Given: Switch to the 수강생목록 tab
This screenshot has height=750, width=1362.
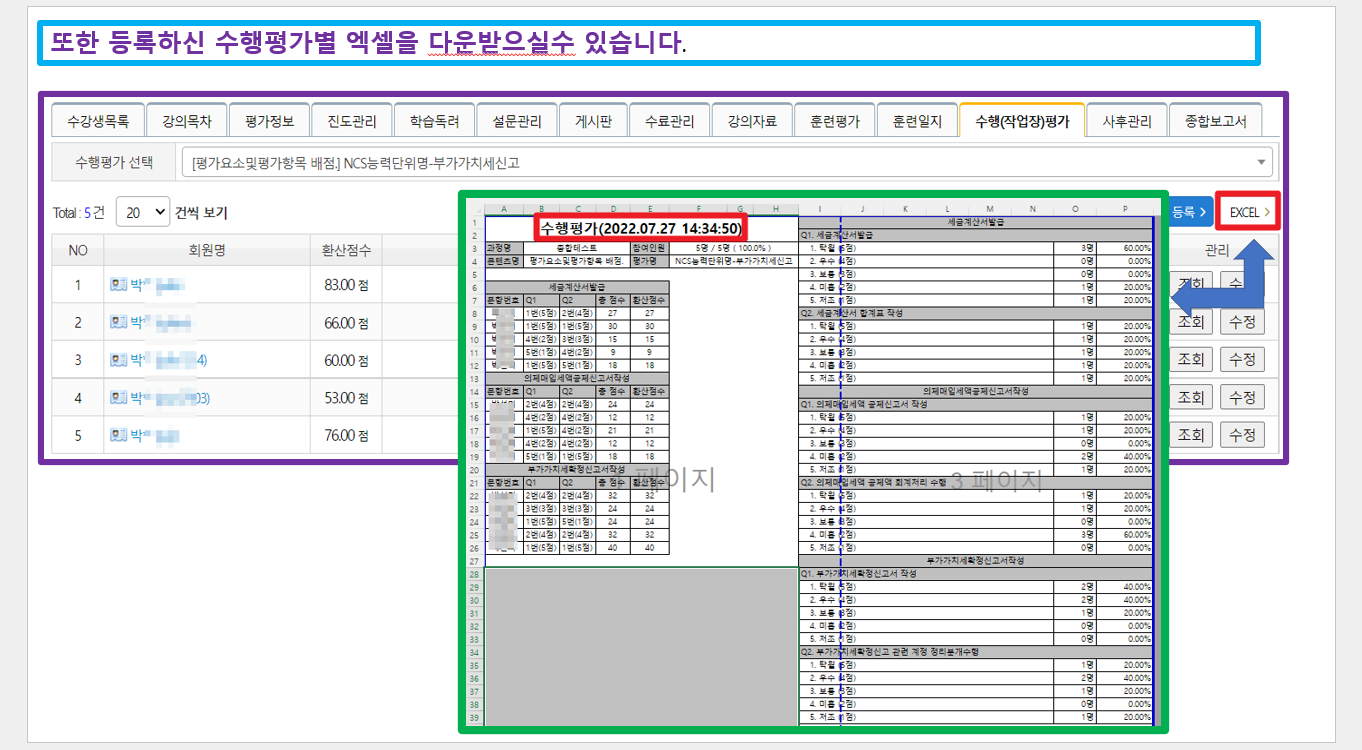Looking at the screenshot, I should pos(98,122).
